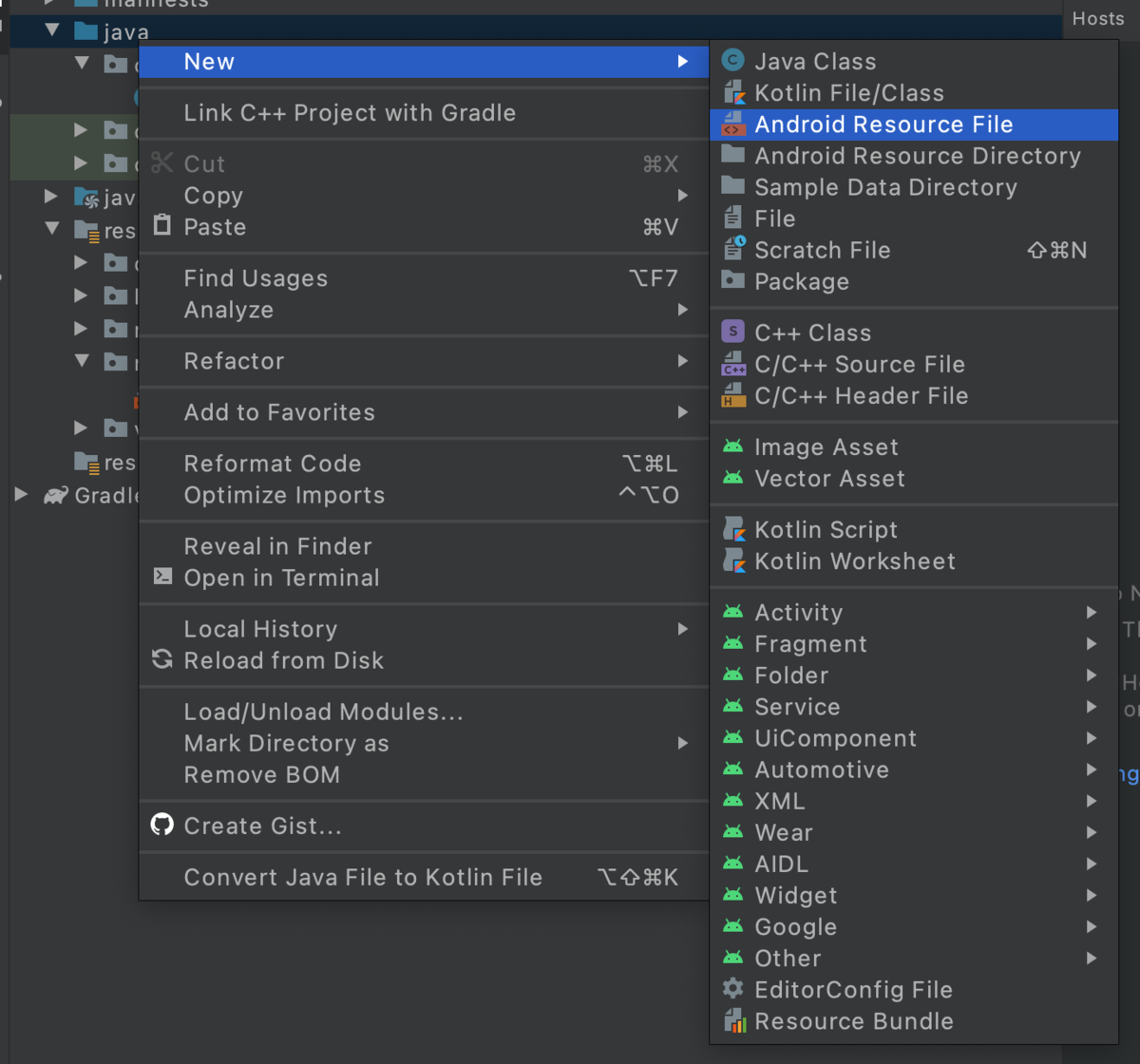
Task: Click the terminal icon beside Open in Terminal
Action: pyautogui.click(x=162, y=576)
